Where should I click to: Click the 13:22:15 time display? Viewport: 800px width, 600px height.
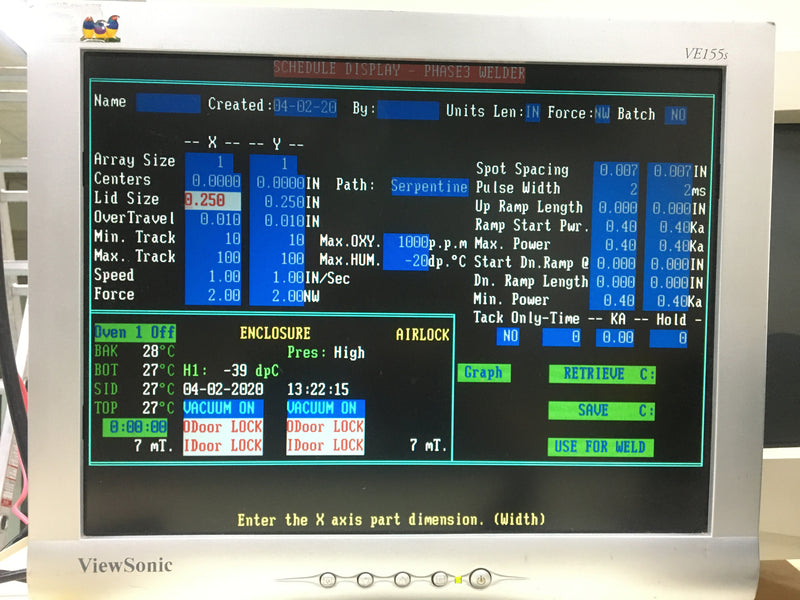tap(318, 390)
